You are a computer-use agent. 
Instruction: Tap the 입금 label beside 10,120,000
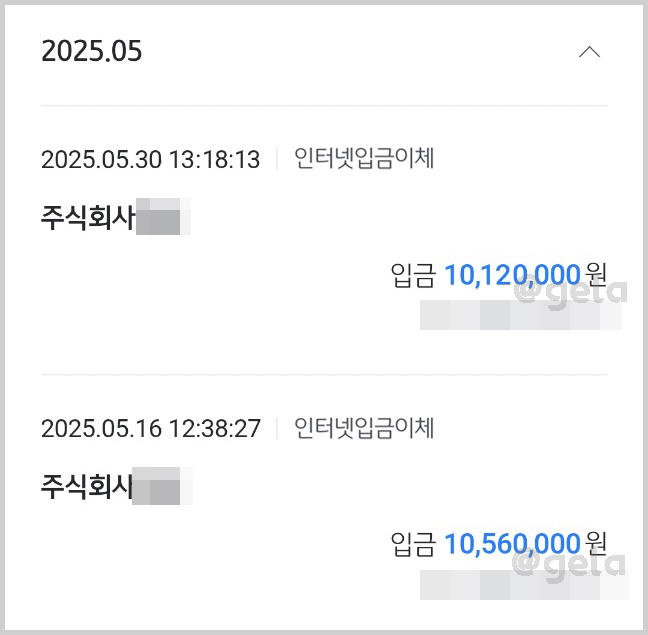click(x=413, y=275)
